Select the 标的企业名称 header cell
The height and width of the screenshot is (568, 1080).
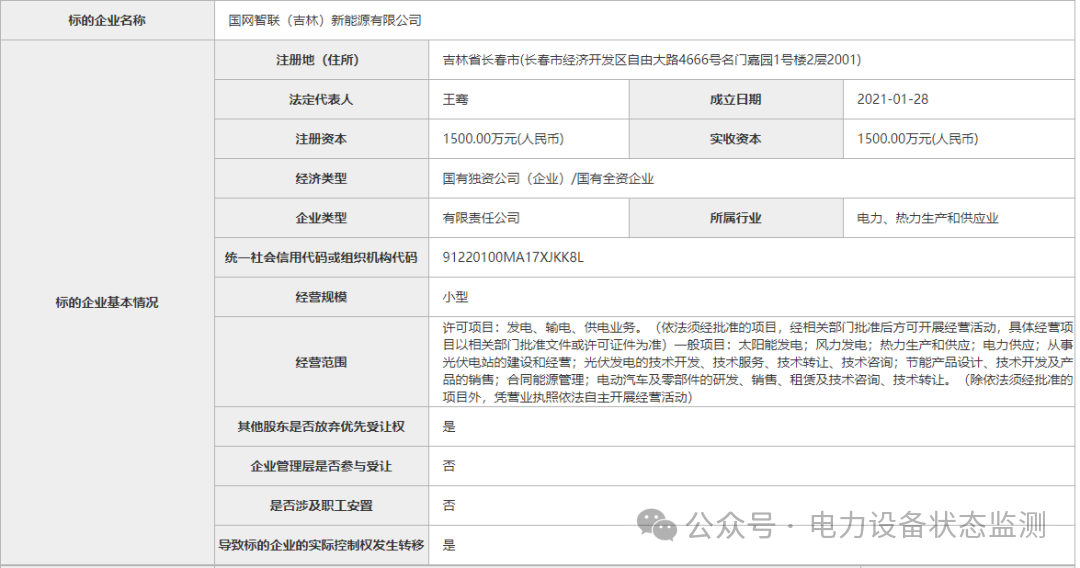[107, 20]
